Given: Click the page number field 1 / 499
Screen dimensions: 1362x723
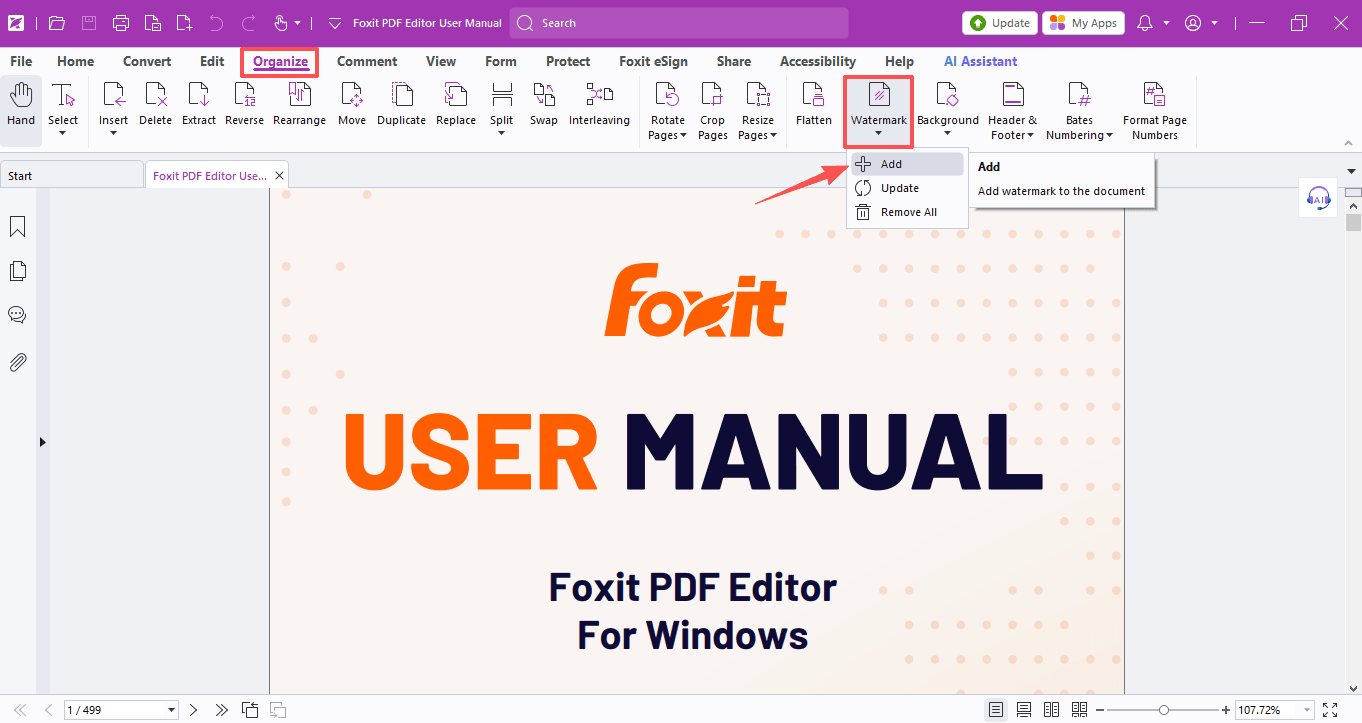Looking at the screenshot, I should point(121,710).
